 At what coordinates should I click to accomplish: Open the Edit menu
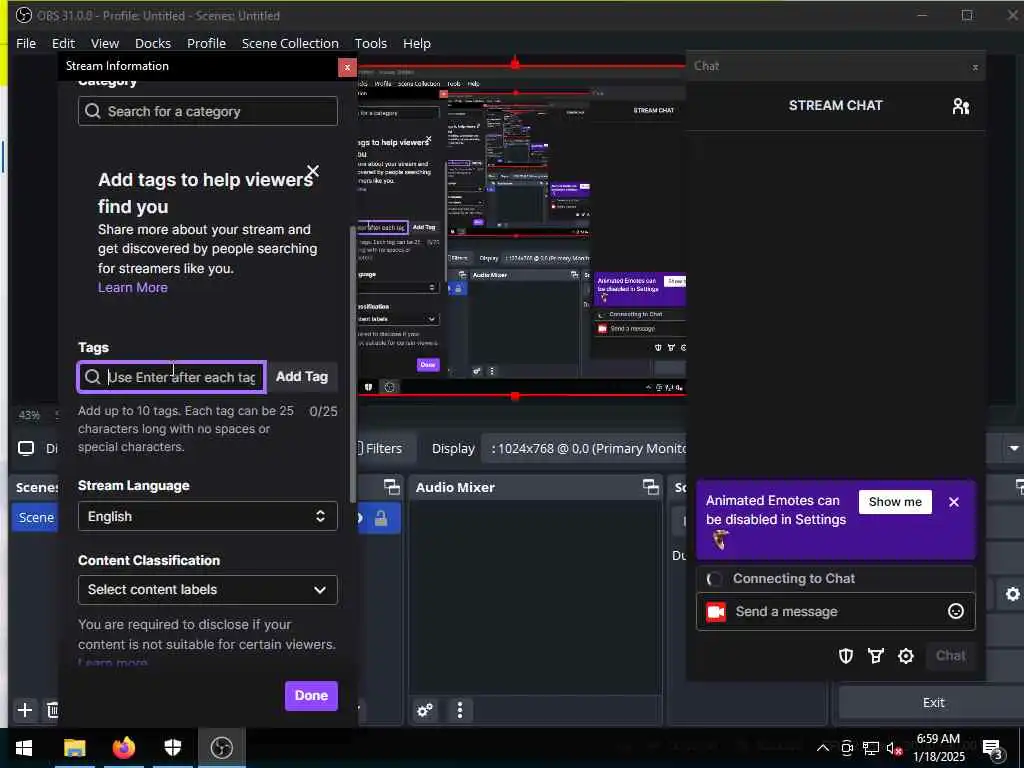[63, 43]
